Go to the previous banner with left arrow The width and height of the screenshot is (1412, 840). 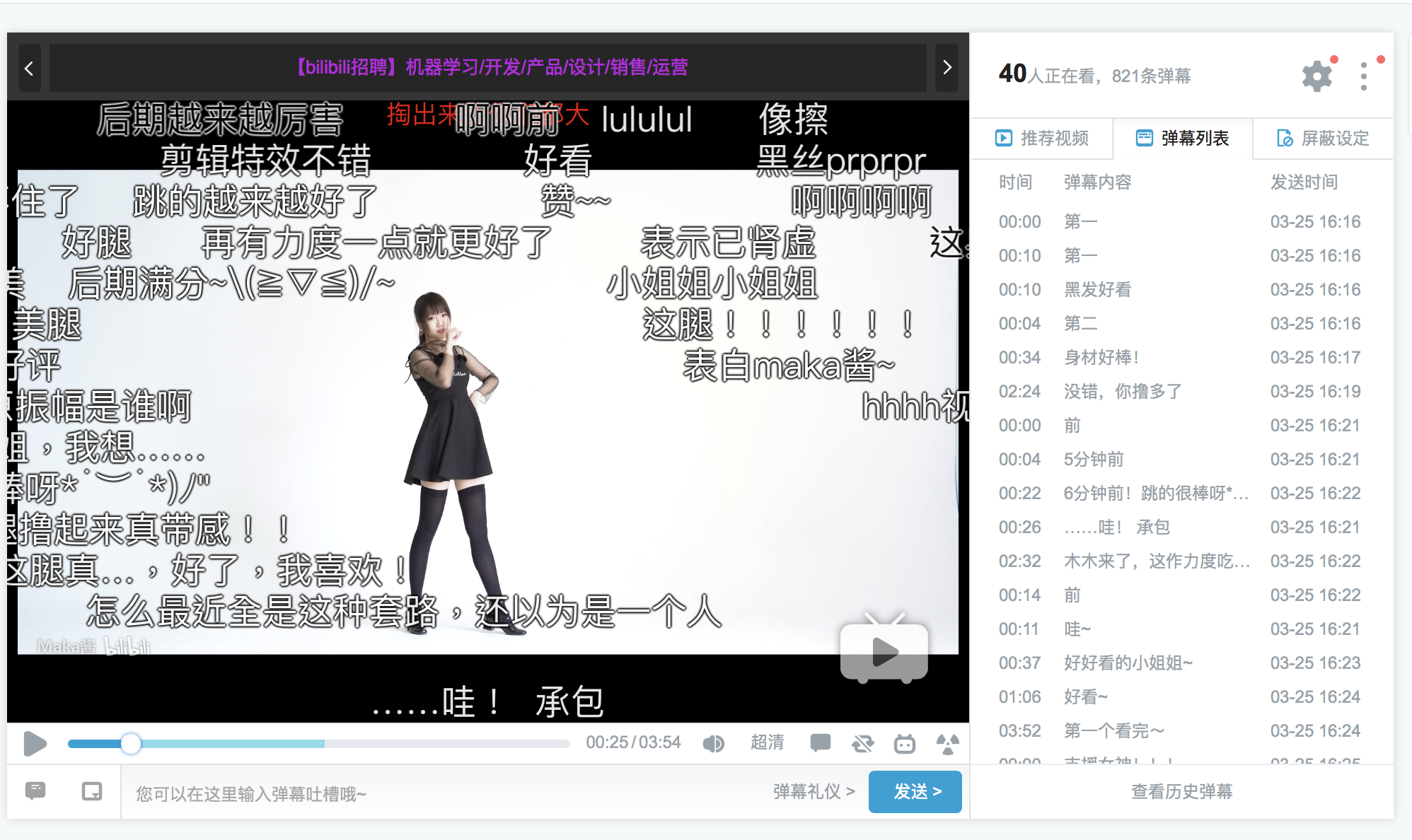click(29, 68)
